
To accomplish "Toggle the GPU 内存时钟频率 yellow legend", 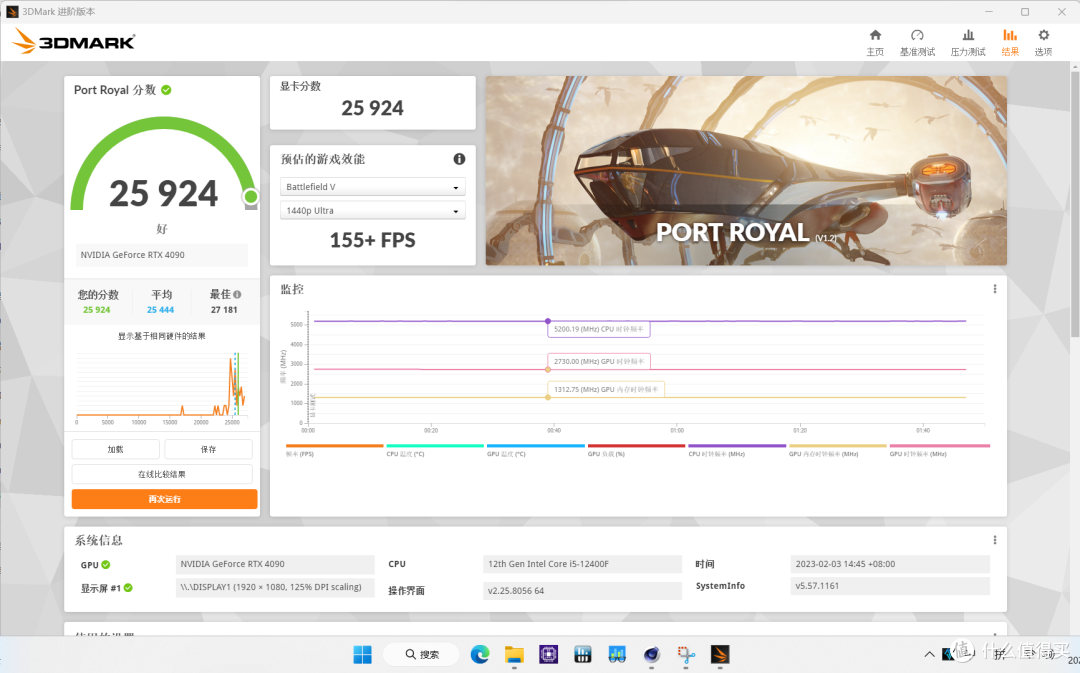I will coord(837,446).
